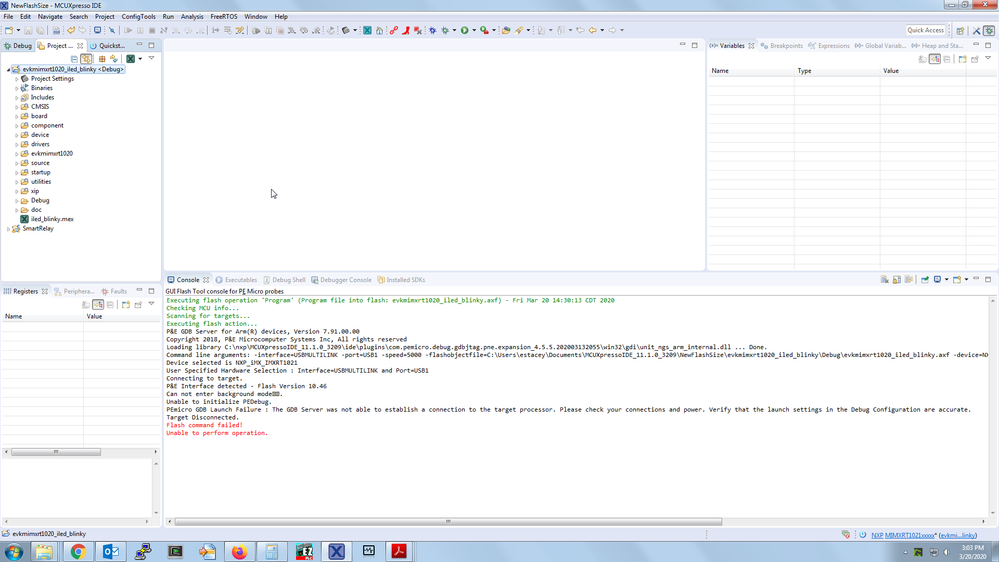Image resolution: width=999 pixels, height=562 pixels.
Task: Open the Analysis menu
Action: point(192,17)
